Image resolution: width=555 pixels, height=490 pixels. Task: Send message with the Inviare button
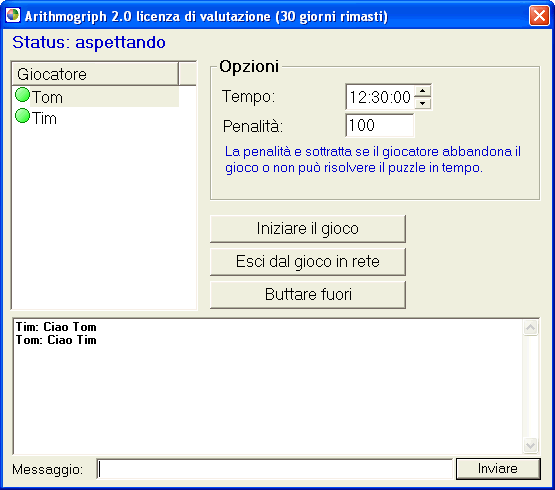click(x=498, y=469)
